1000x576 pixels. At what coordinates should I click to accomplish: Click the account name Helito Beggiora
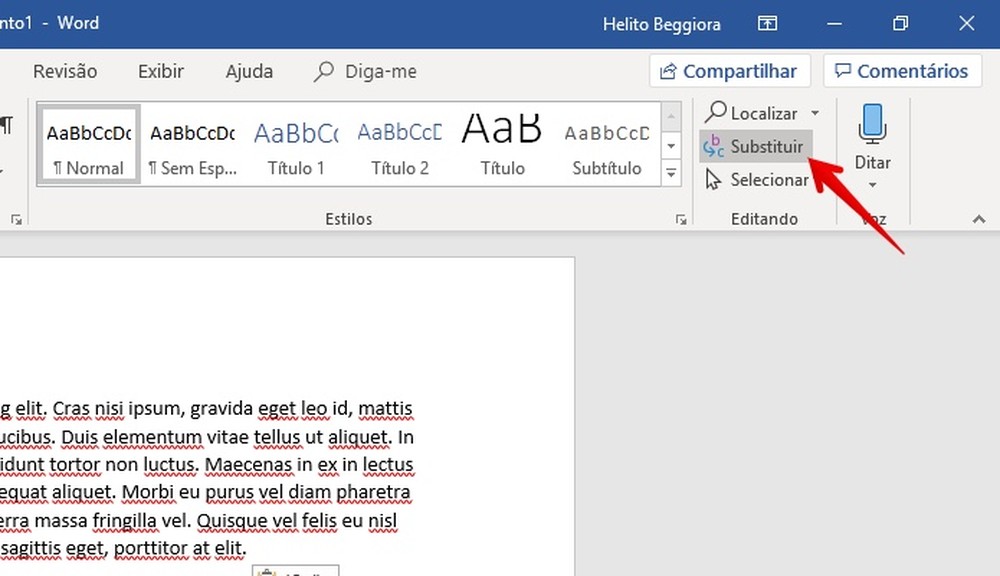(x=661, y=24)
